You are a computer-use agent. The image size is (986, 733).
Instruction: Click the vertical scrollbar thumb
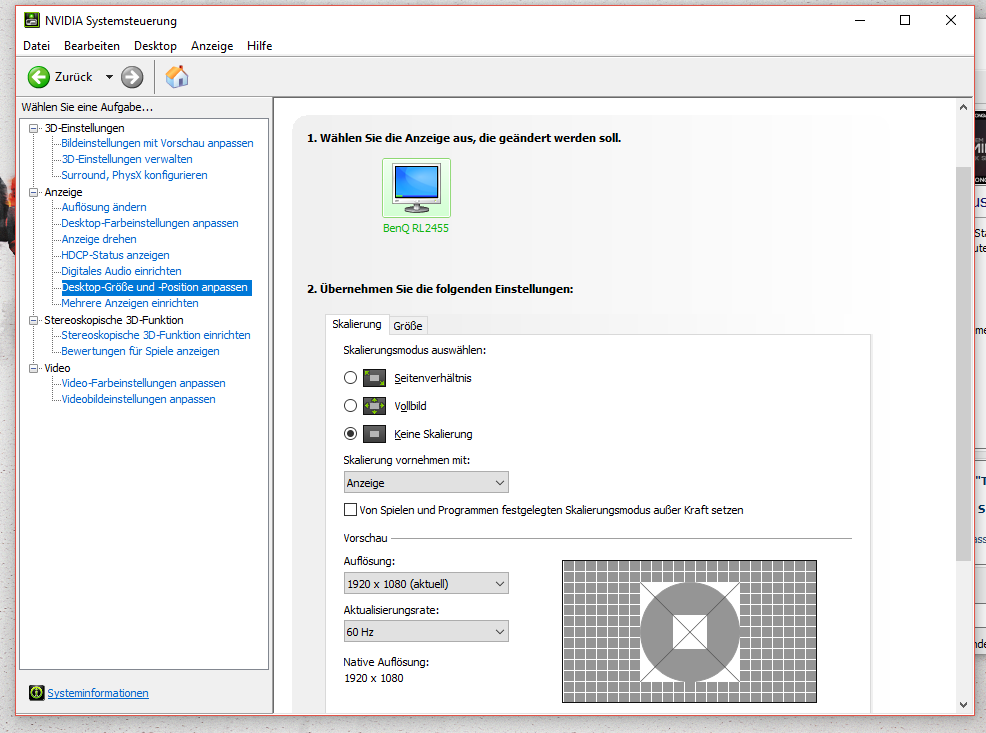pos(963,364)
